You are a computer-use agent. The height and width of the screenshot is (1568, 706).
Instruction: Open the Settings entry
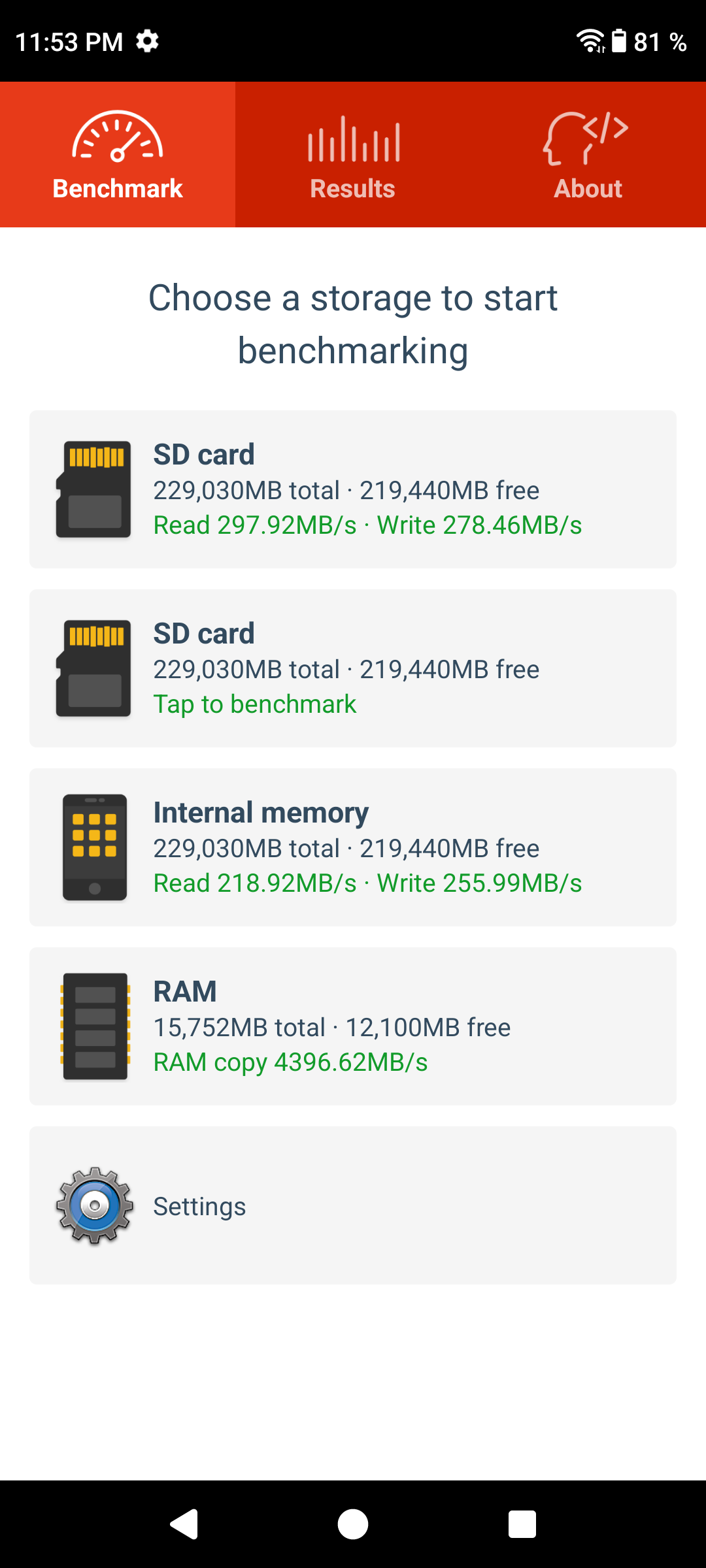(x=200, y=1207)
